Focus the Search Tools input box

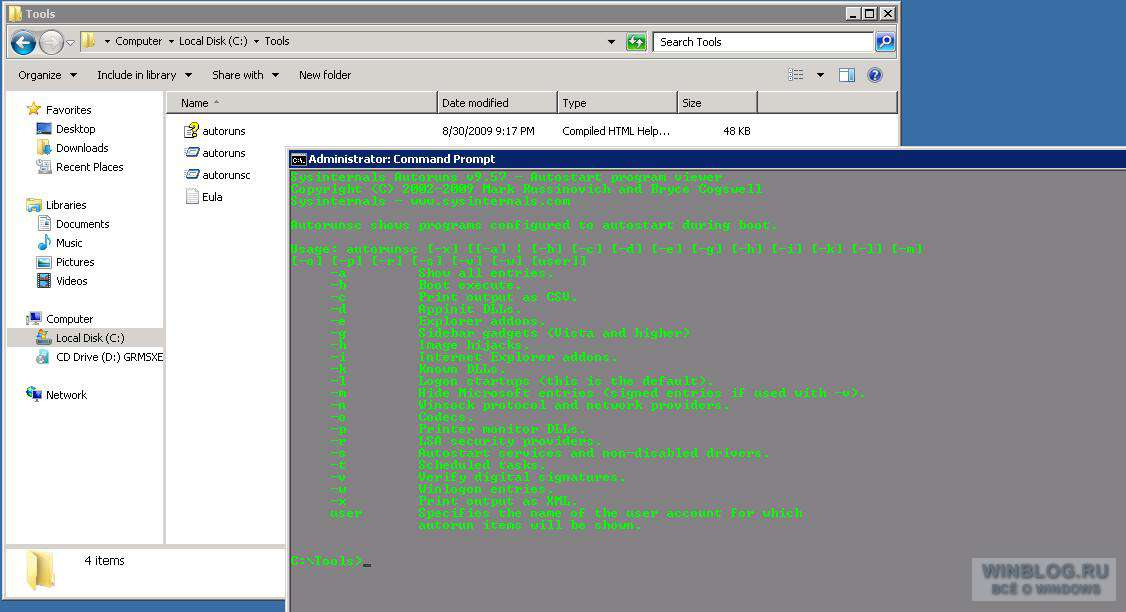coord(763,42)
